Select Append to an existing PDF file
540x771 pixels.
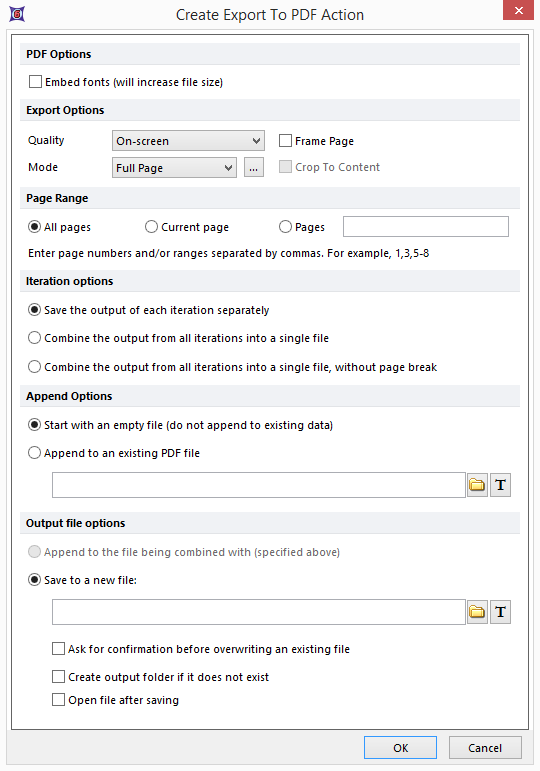click(x=34, y=453)
